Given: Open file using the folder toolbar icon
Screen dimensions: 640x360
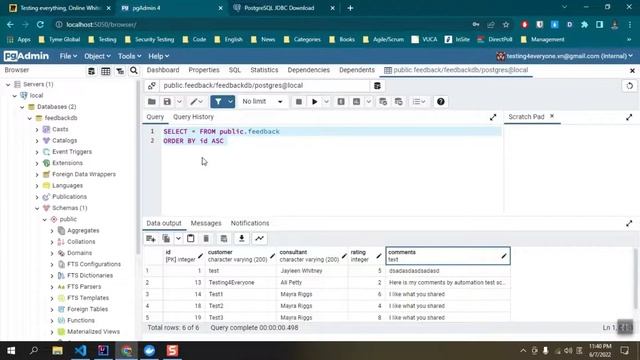Looking at the screenshot, I should pyautogui.click(x=152, y=102).
